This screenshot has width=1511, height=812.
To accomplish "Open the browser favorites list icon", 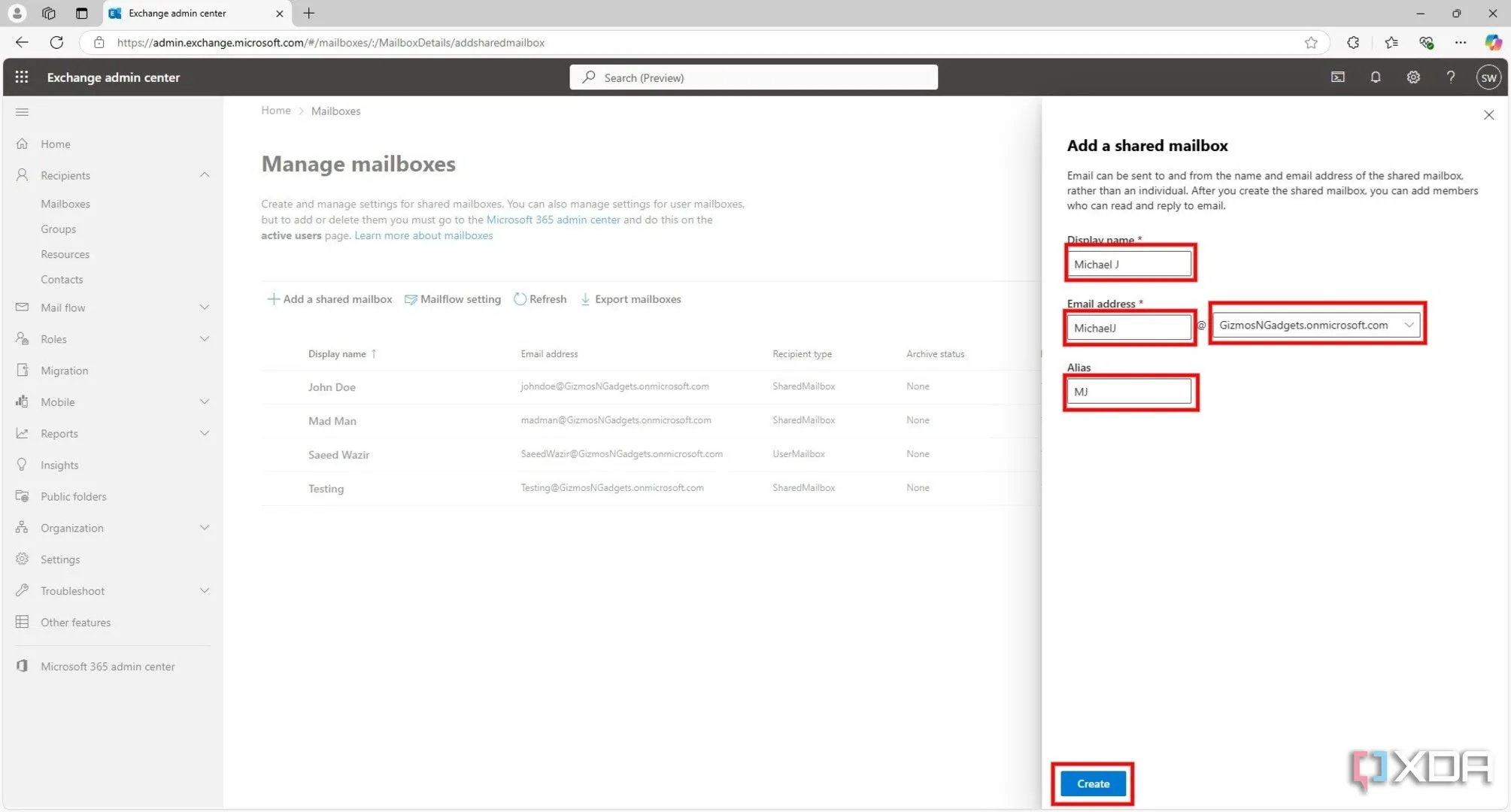I will (x=1391, y=42).
